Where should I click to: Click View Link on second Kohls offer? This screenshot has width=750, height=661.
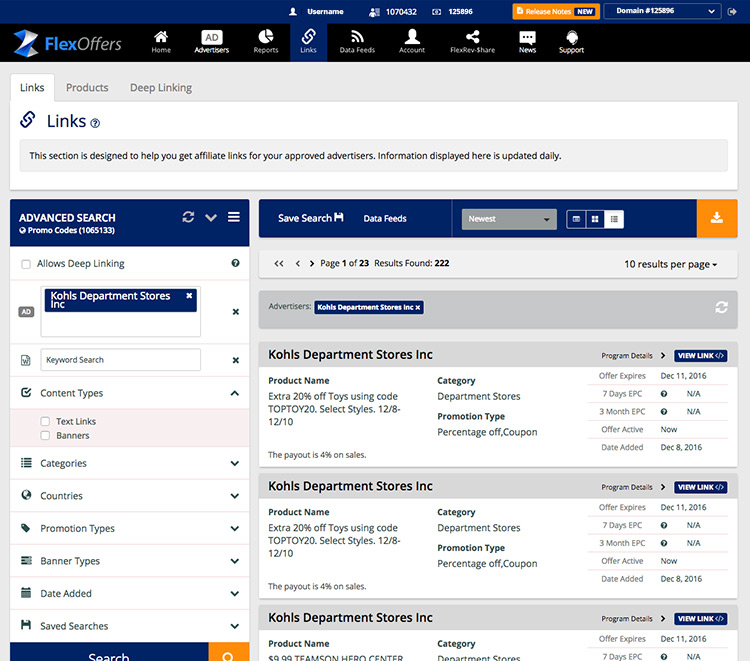[700, 487]
